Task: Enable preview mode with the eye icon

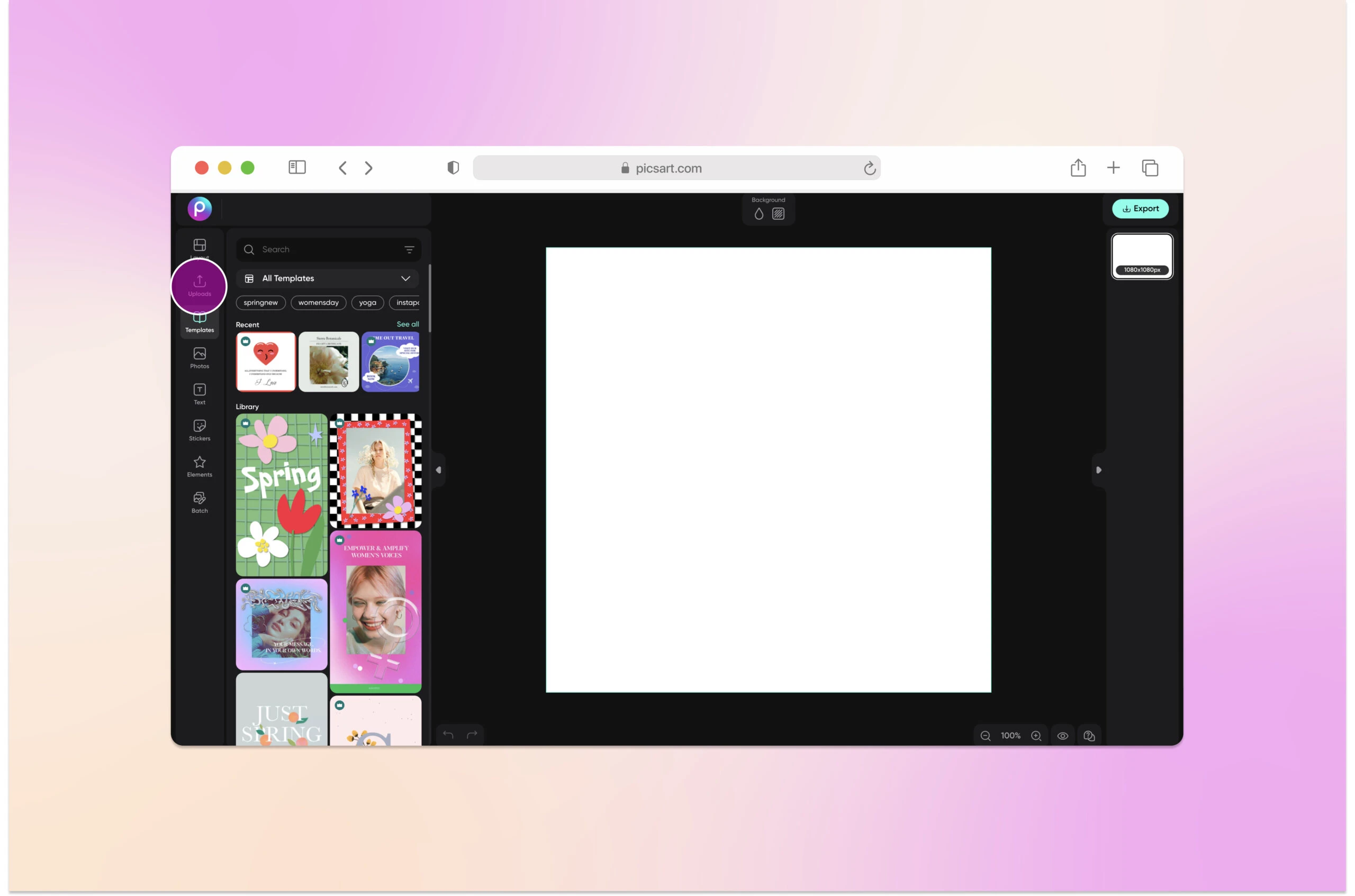Action: (x=1063, y=736)
